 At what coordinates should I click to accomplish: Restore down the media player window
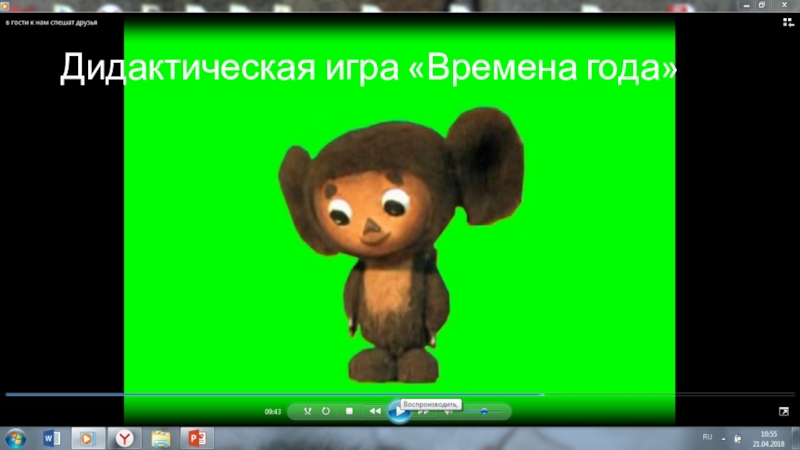pos(762,5)
